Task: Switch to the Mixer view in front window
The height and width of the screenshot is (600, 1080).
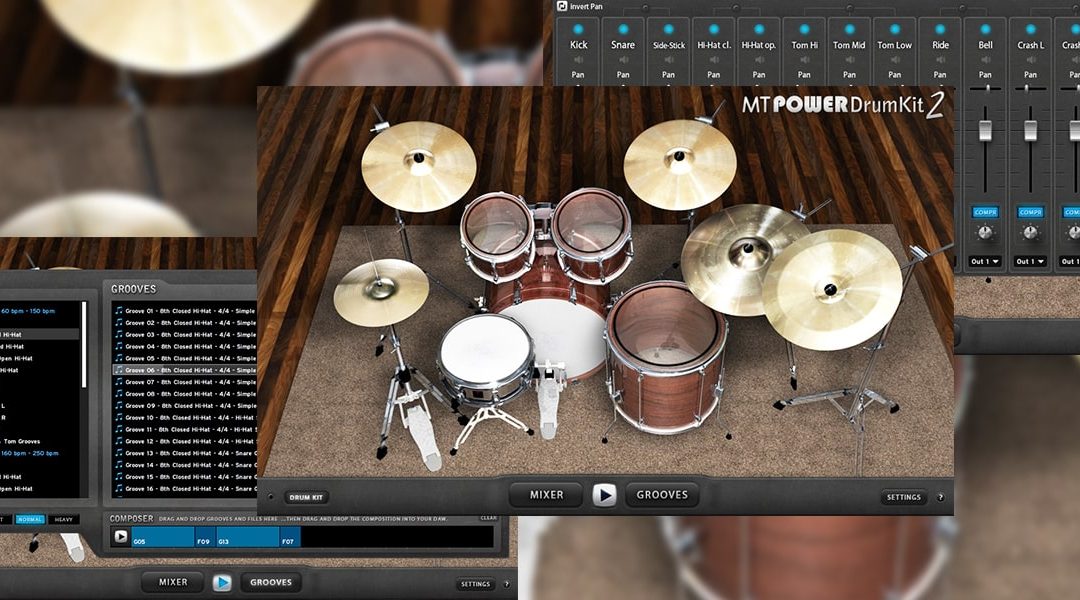Action: click(546, 494)
